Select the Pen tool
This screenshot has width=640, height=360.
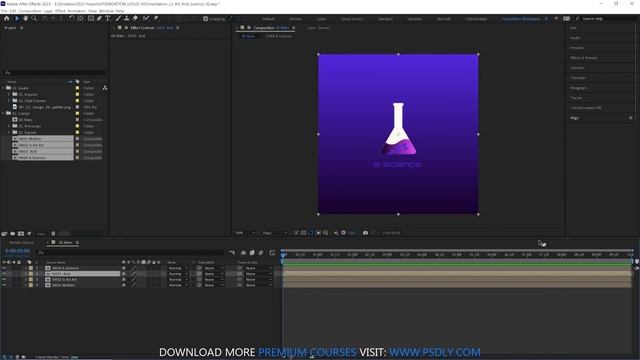click(99, 18)
